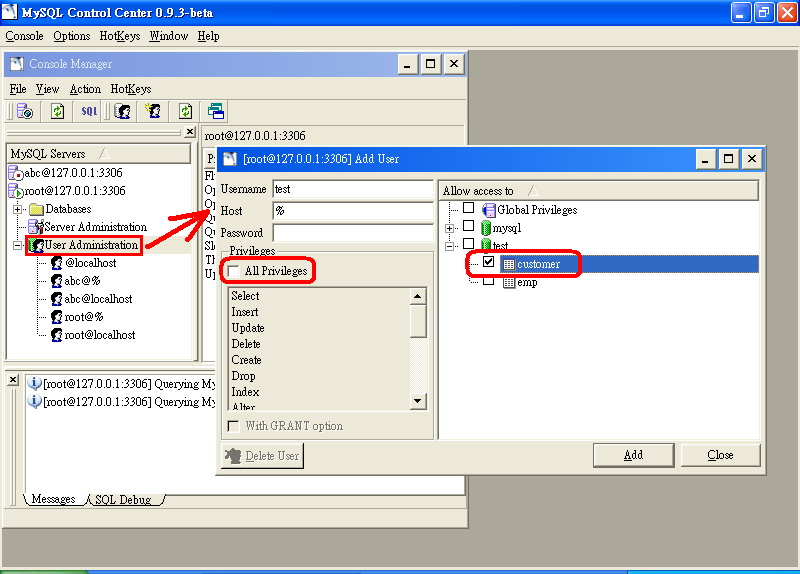Check the mysql database checkbox

[x=468, y=226]
